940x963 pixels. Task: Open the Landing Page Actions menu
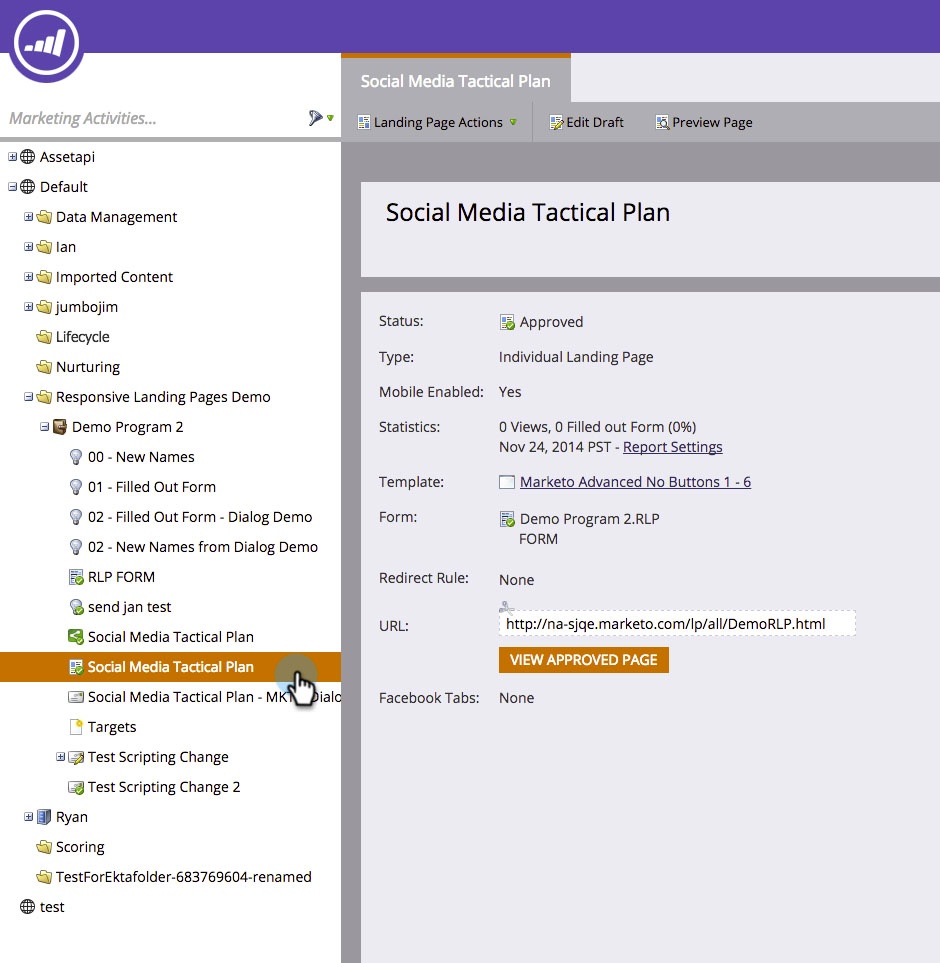pos(437,122)
